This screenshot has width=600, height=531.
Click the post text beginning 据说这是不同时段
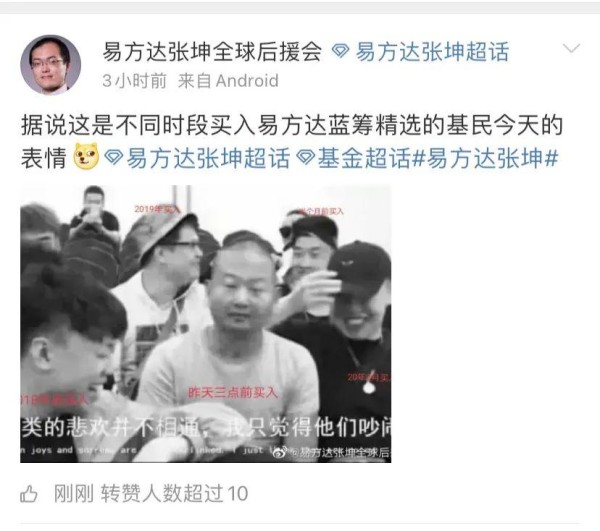[292, 142]
